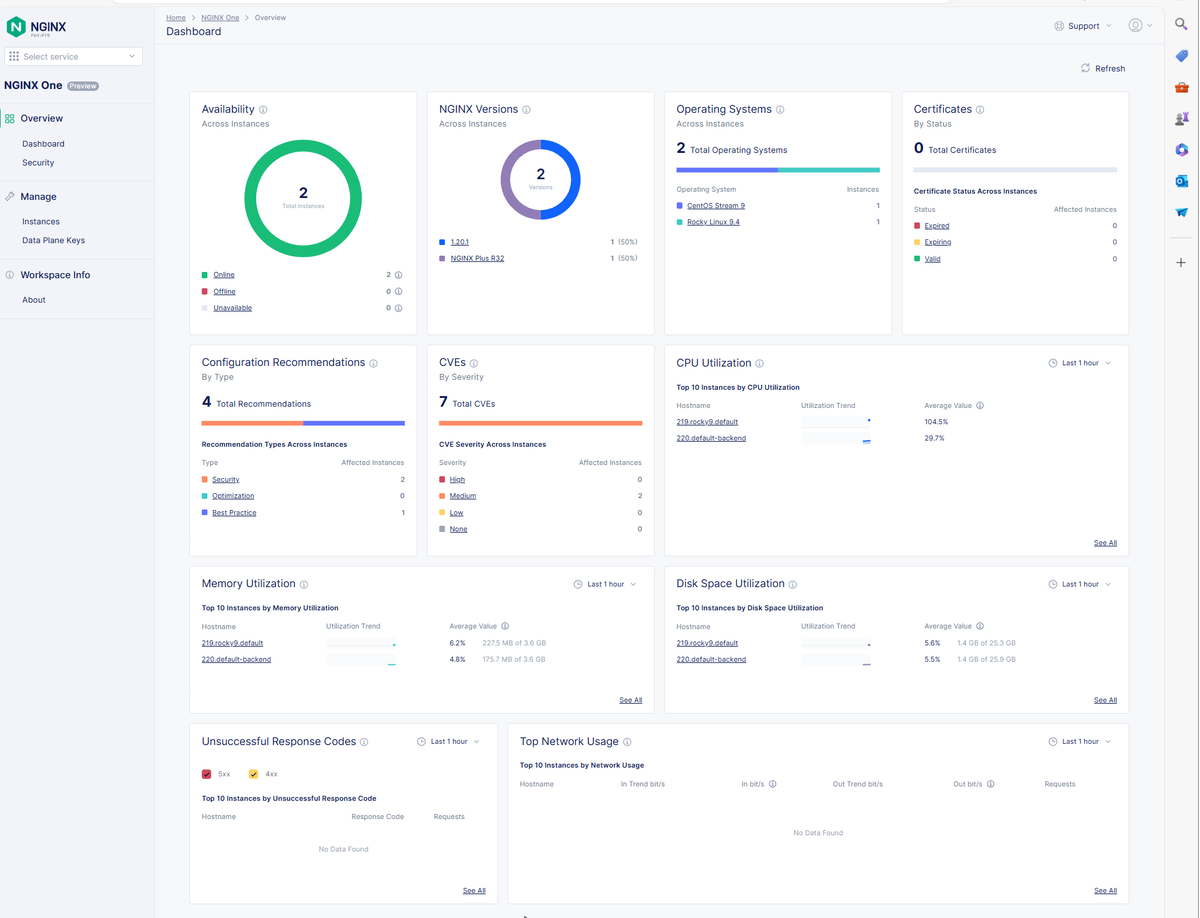This screenshot has height=918, width=1200.
Task: Click the Refresh button
Action: (x=1103, y=69)
